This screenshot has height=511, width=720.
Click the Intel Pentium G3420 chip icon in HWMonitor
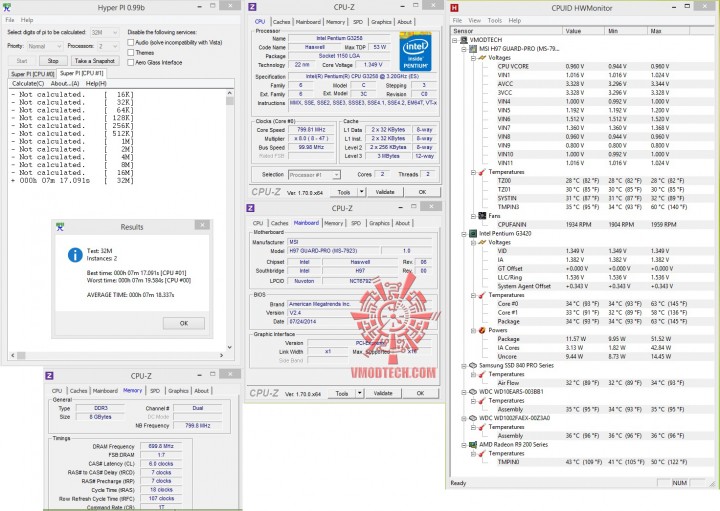473,234
